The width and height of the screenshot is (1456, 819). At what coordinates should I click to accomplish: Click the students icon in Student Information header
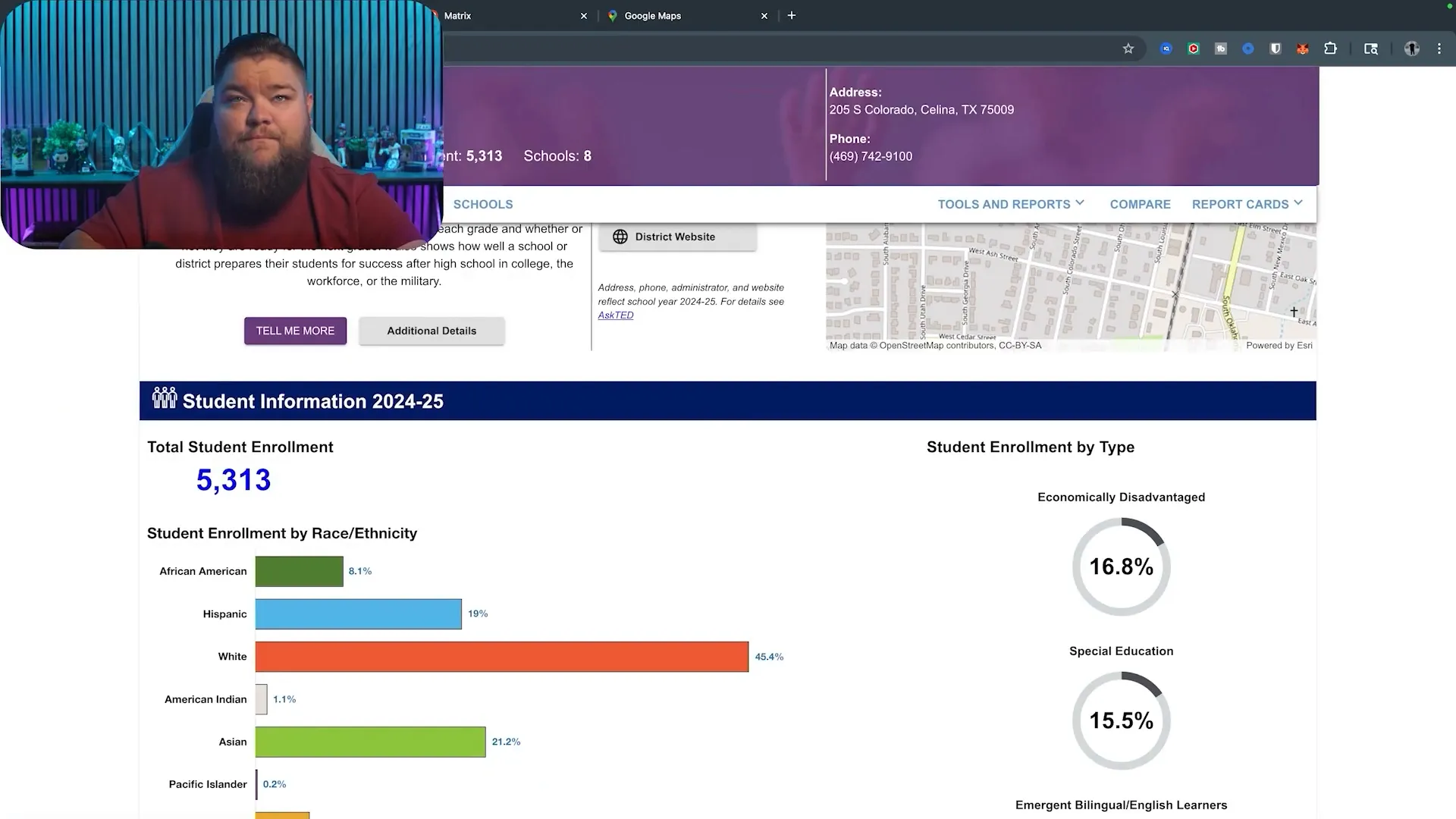(165, 398)
